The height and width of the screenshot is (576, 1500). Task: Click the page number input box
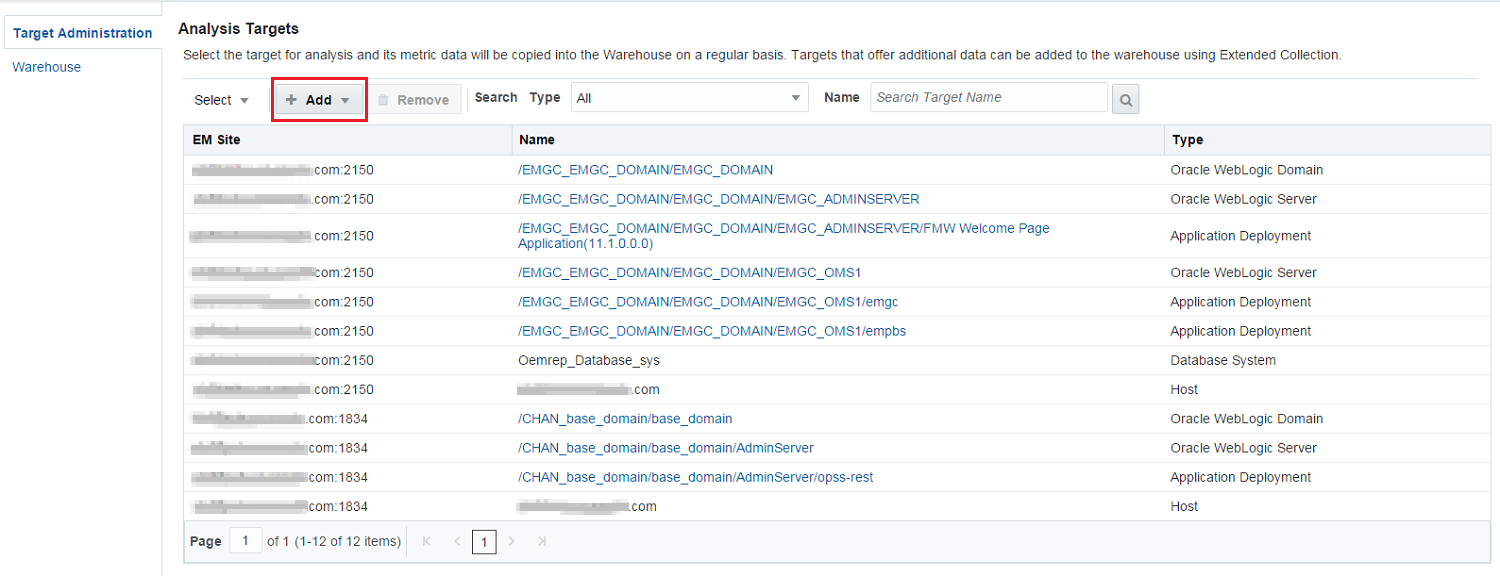tap(245, 541)
